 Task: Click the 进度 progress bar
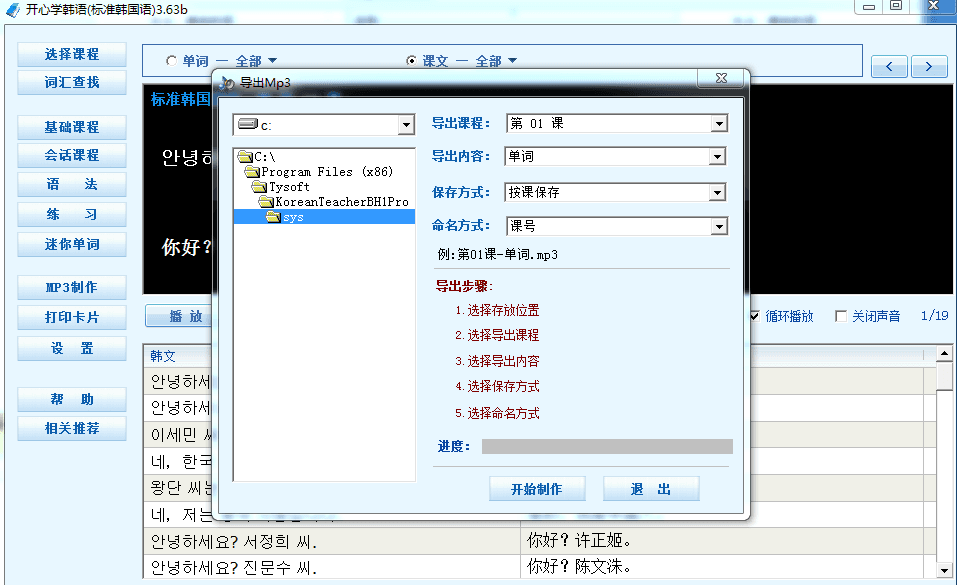[x=607, y=446]
